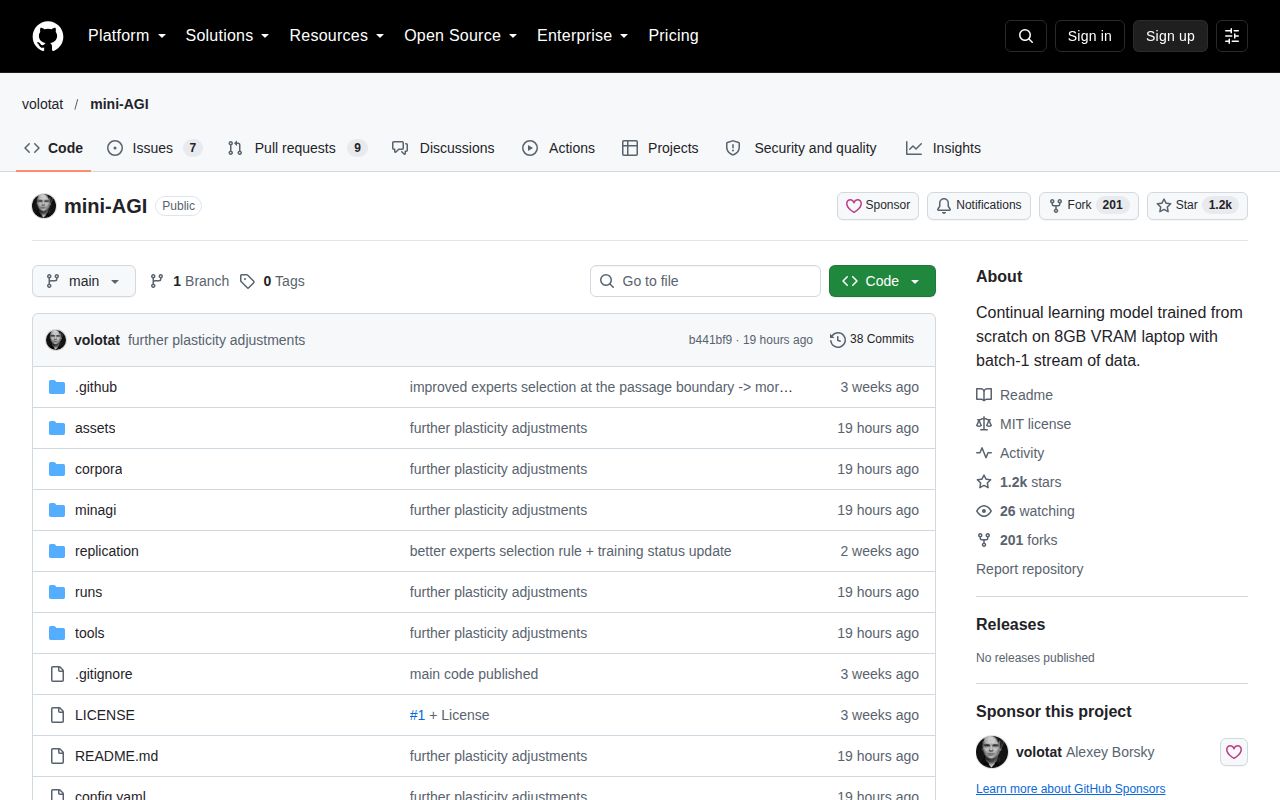Image resolution: width=1280 pixels, height=800 pixels.
Task: Open the .gitignore file
Action: (x=103, y=674)
